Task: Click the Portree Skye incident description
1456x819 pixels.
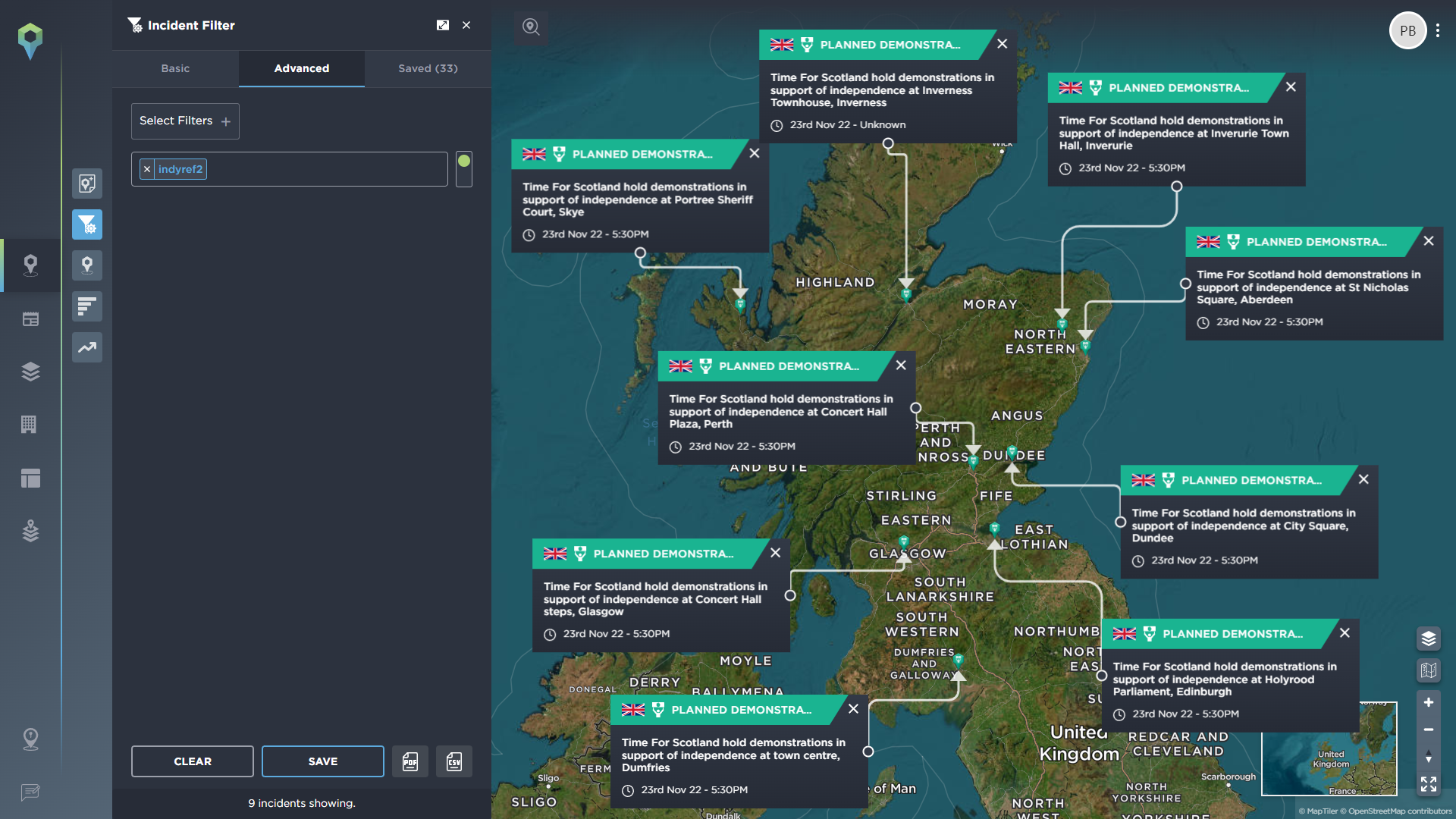Action: (638, 199)
